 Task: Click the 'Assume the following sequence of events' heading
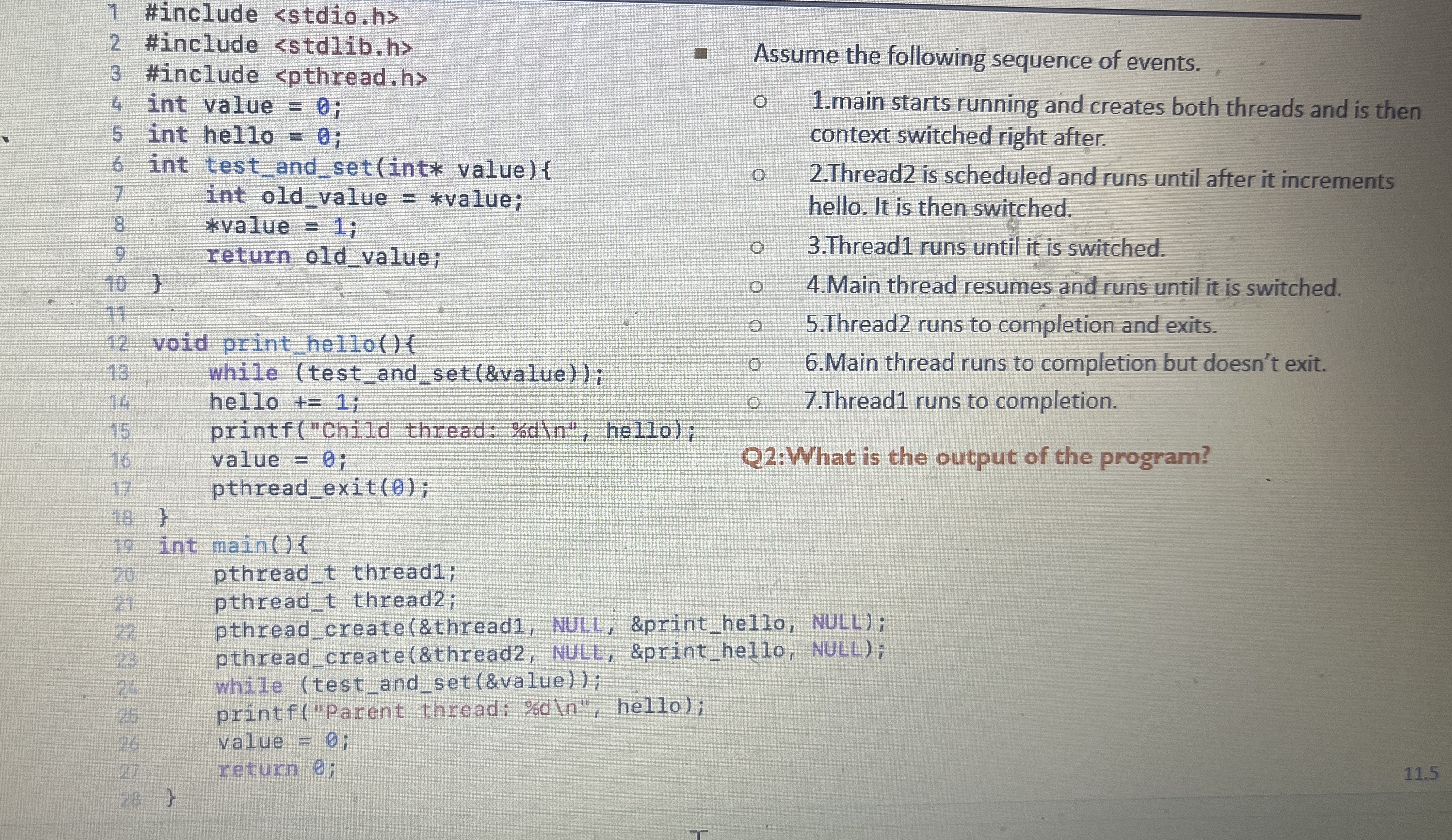976,58
